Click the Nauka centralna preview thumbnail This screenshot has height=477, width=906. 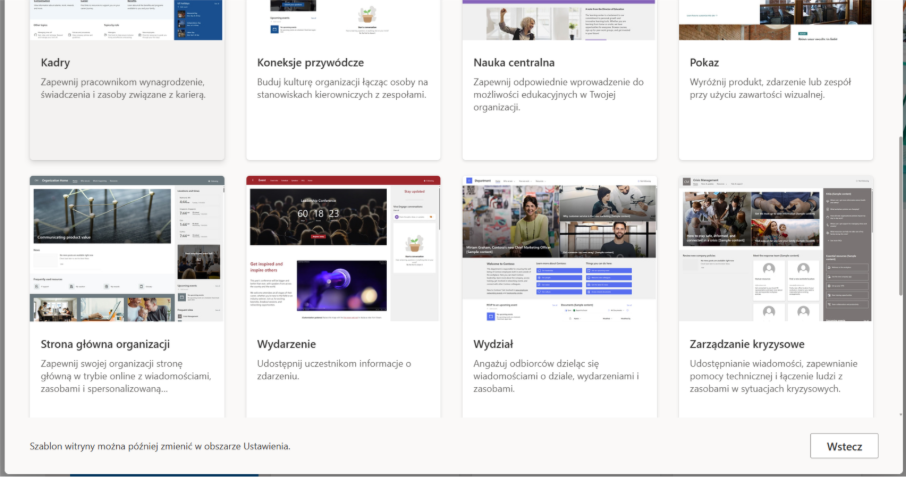[559, 20]
